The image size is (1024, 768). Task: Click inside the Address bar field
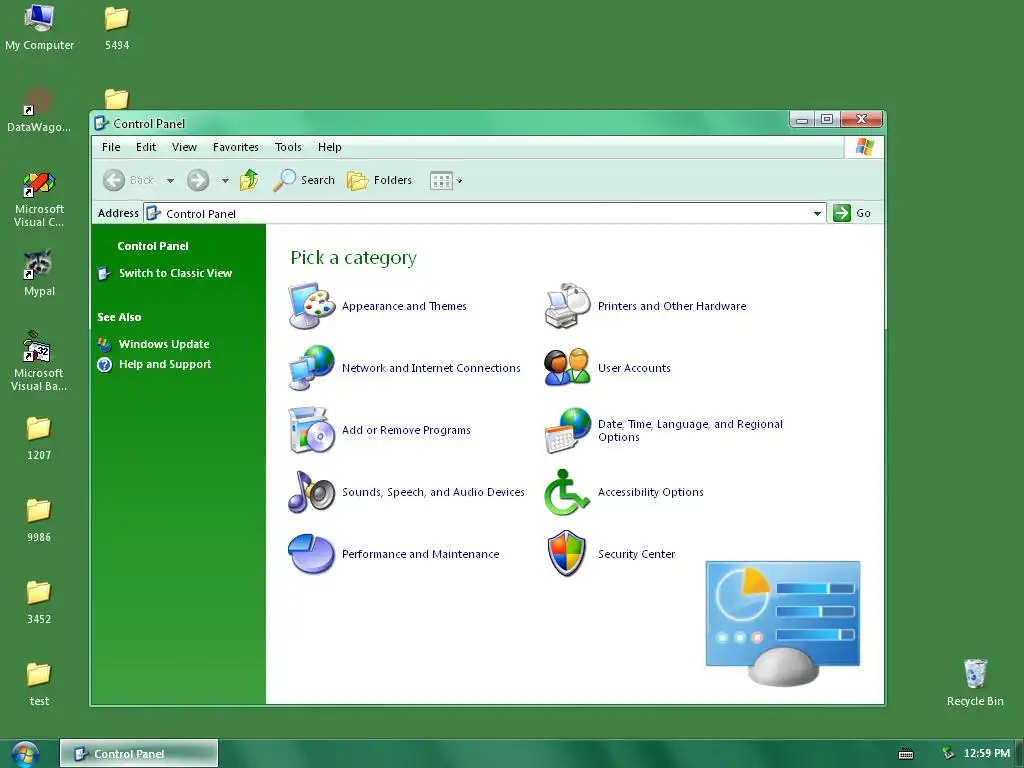(x=485, y=214)
